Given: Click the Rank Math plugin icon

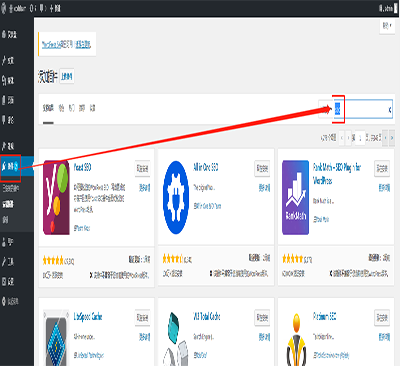Looking at the screenshot, I should tap(295, 197).
